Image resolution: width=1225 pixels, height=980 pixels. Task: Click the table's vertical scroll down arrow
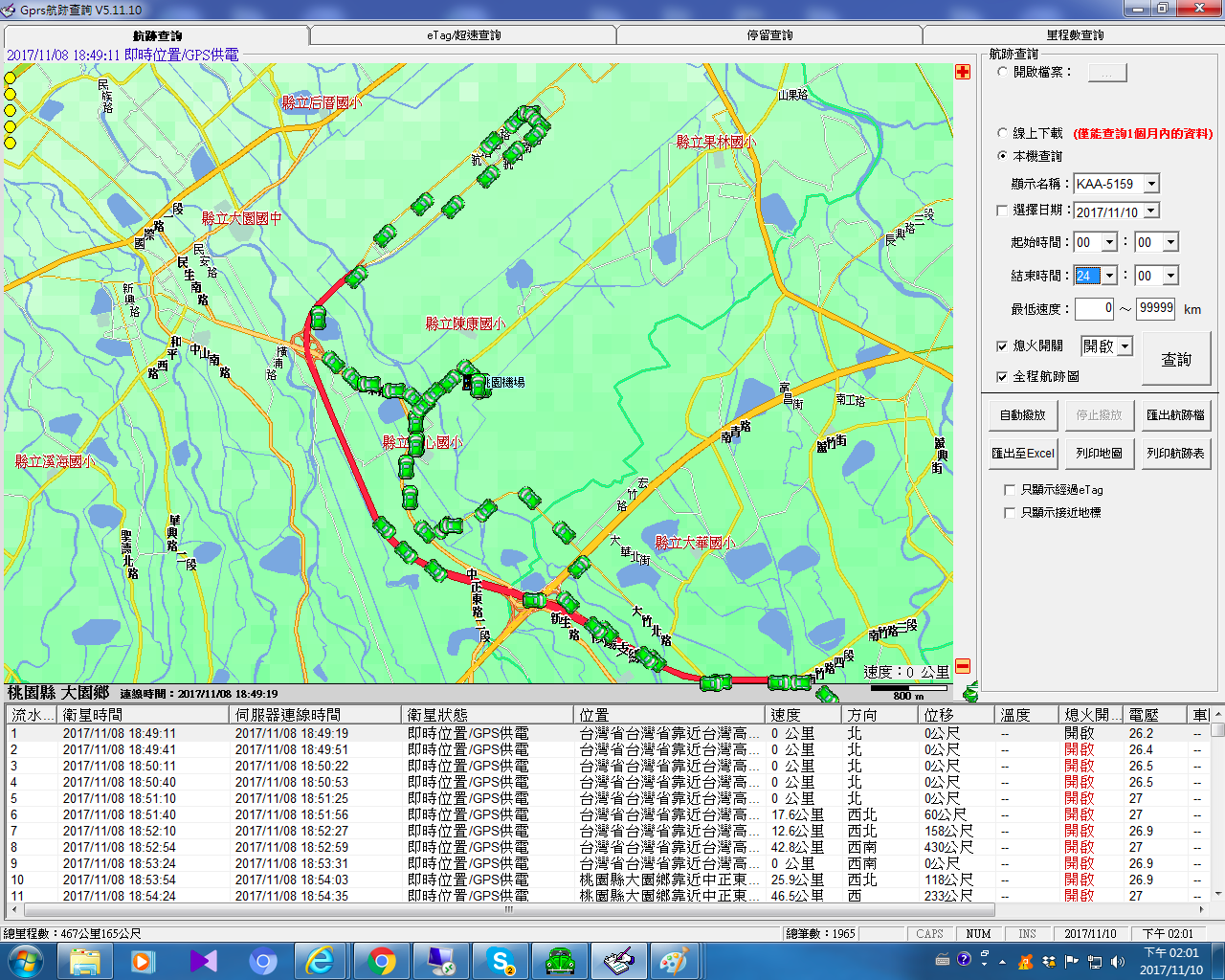click(1217, 893)
